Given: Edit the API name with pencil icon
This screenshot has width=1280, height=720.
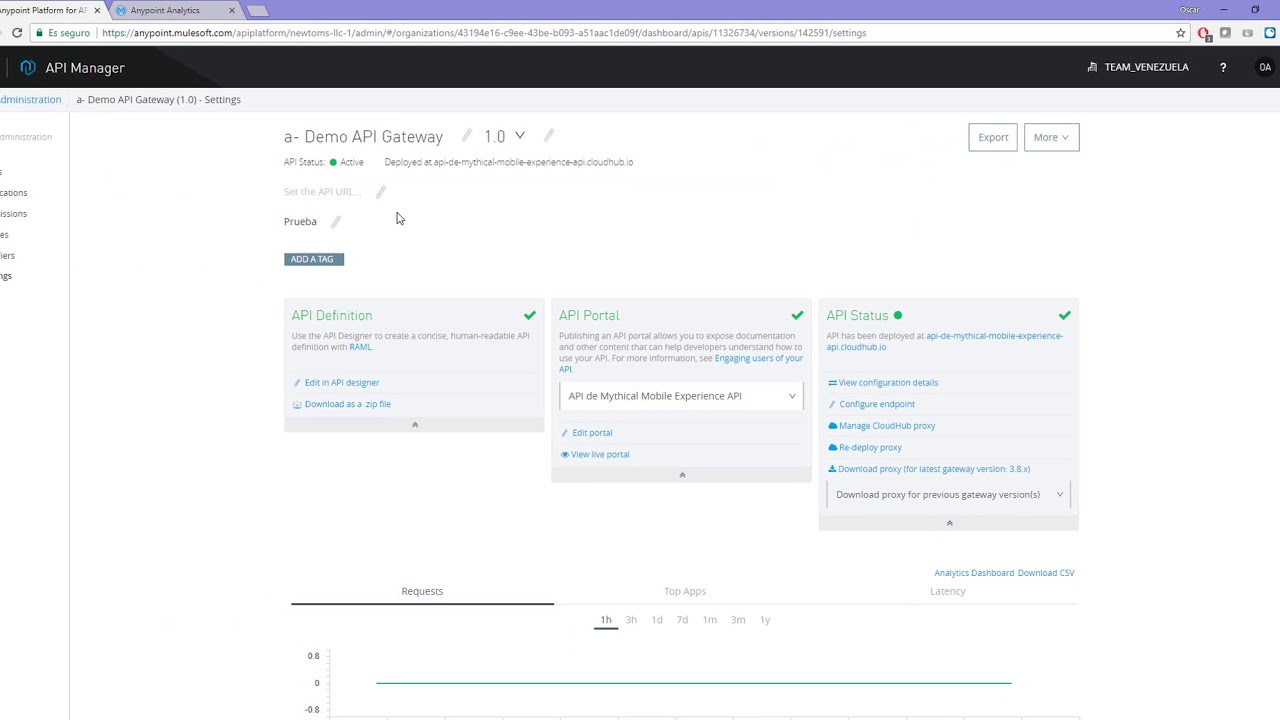Looking at the screenshot, I should coord(466,136).
